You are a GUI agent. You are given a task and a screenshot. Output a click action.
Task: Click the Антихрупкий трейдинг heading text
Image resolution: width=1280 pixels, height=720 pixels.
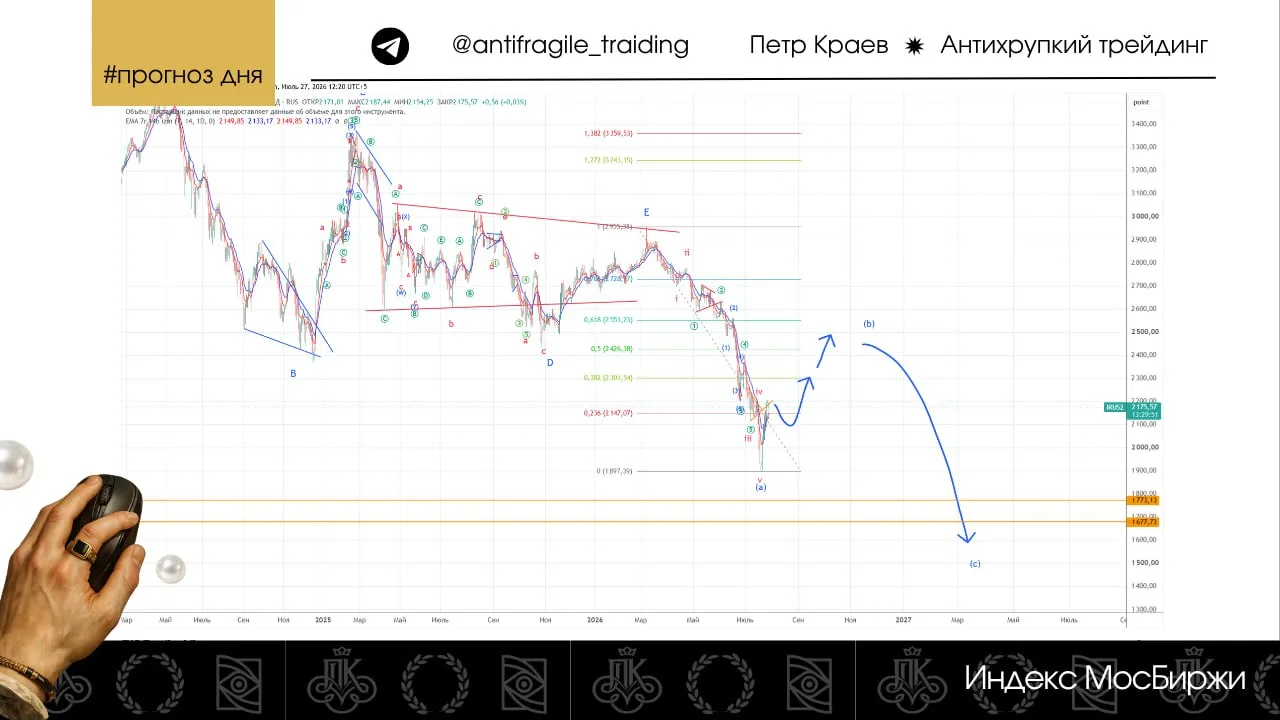pyautogui.click(x=1074, y=45)
